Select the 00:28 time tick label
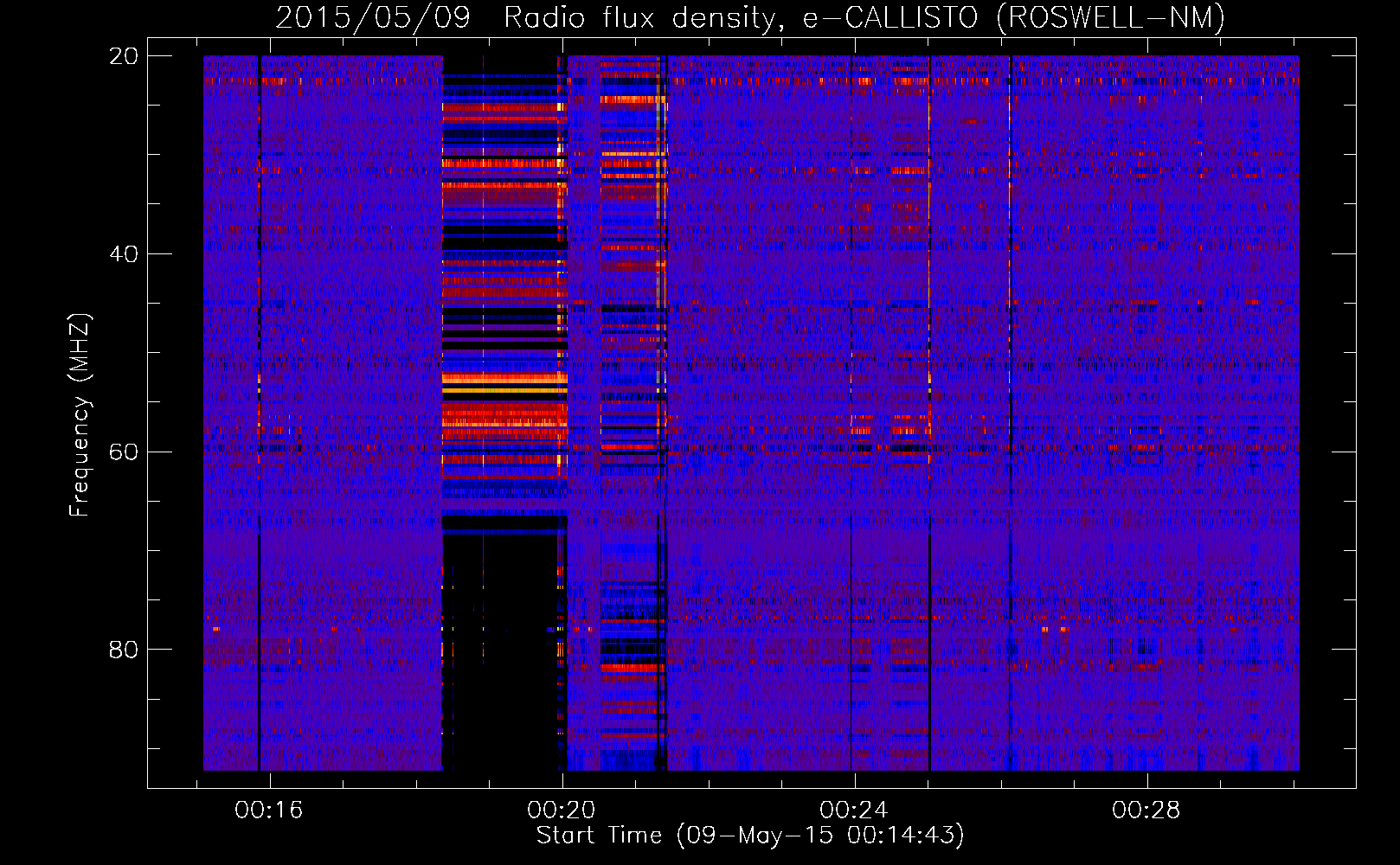 coord(1146,810)
